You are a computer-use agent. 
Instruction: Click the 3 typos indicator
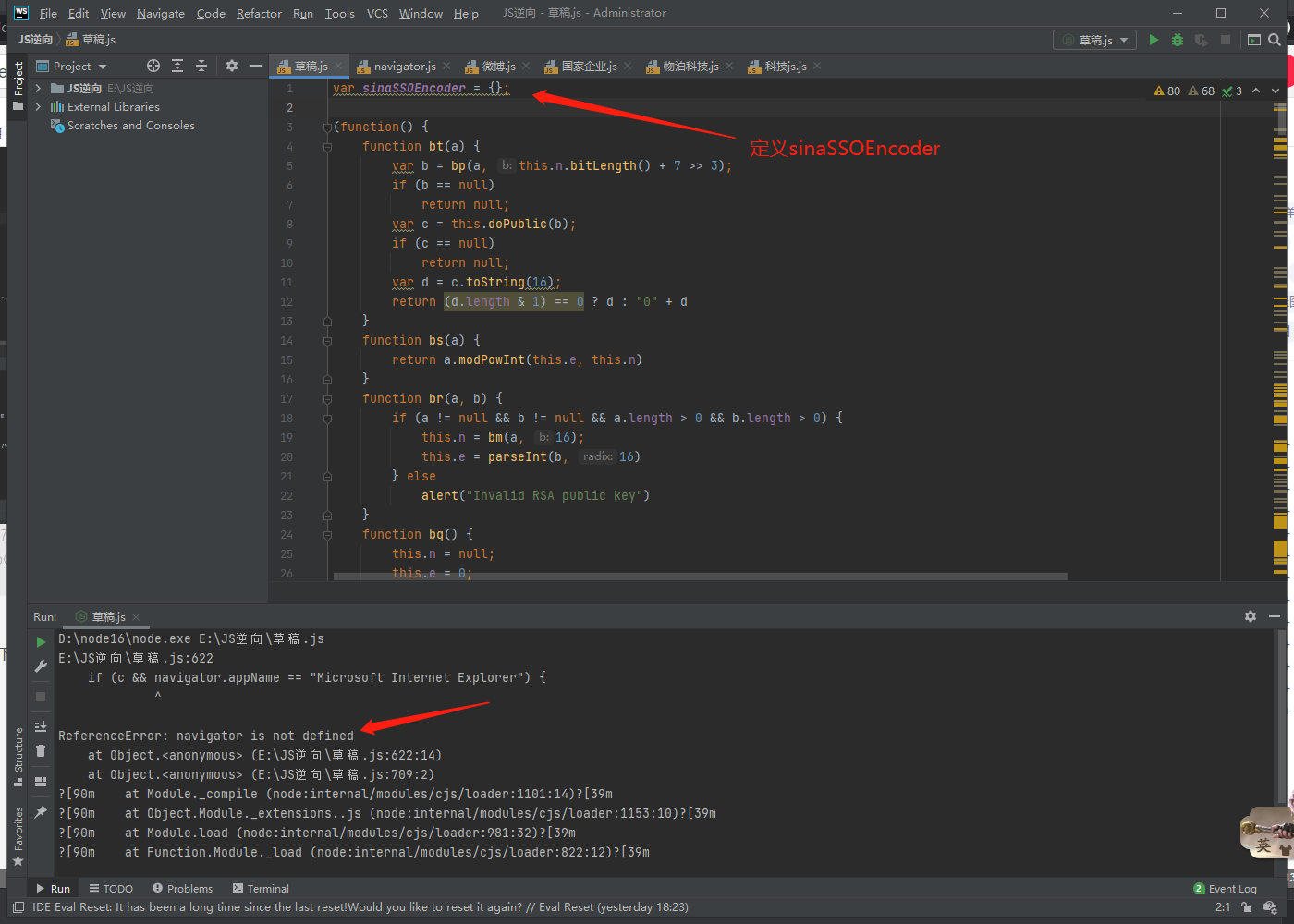[1232, 91]
